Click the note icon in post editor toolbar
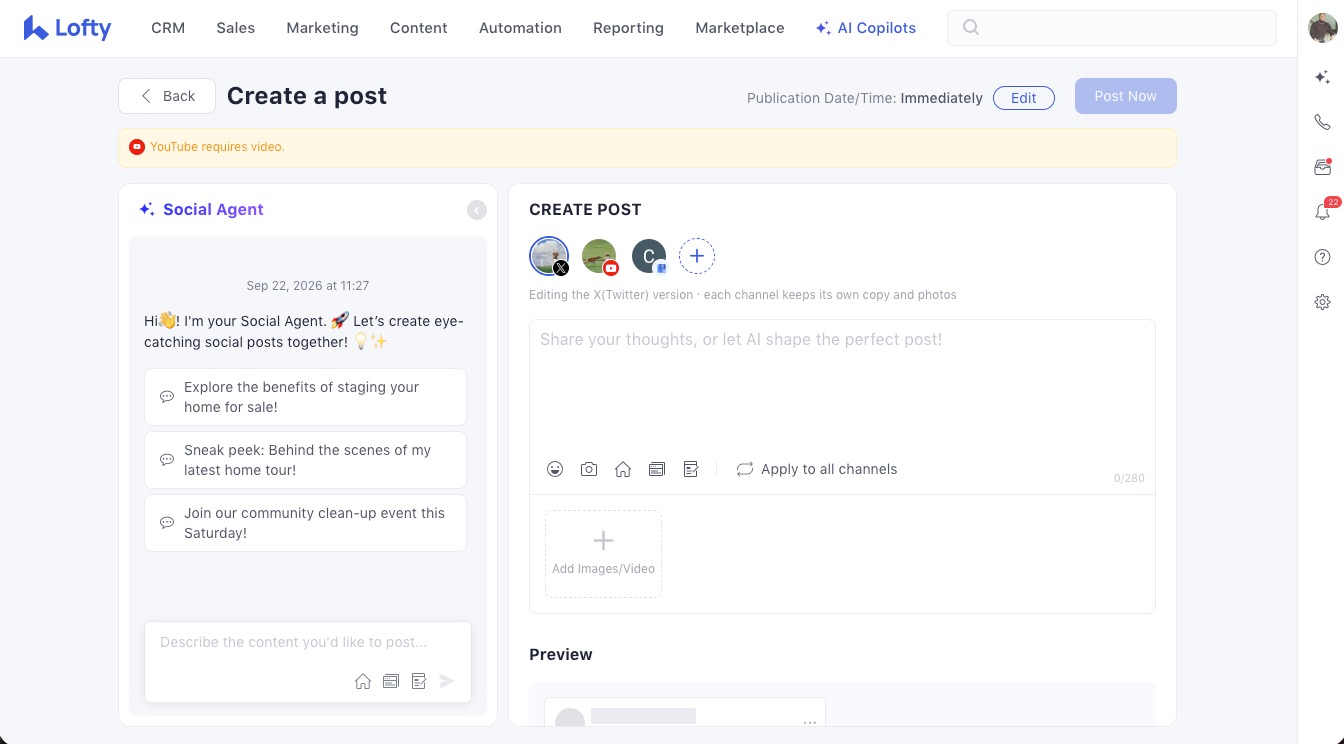The width and height of the screenshot is (1344, 744). 691,469
